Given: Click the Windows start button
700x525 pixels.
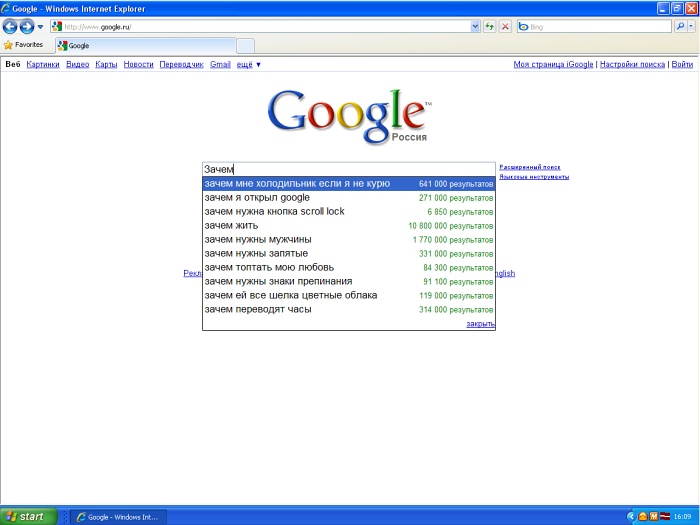Looking at the screenshot, I should pos(29,517).
